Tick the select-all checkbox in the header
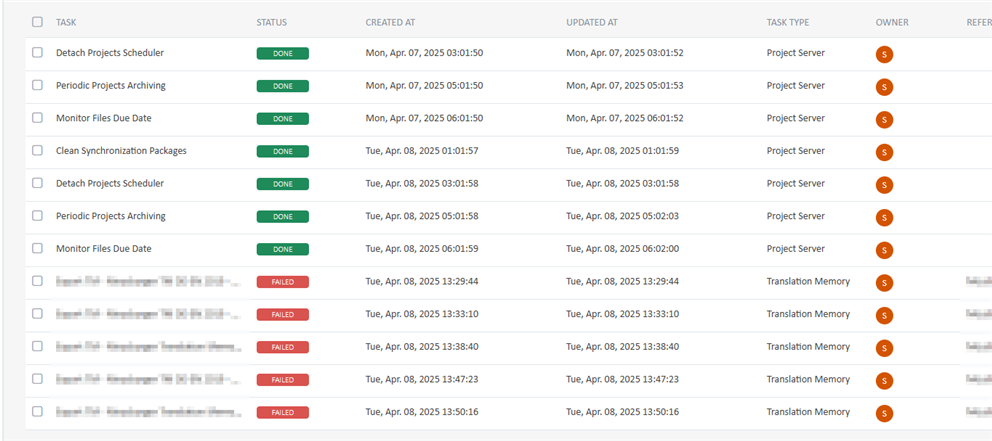Screen dimensions: 992x441 [x=37, y=22]
